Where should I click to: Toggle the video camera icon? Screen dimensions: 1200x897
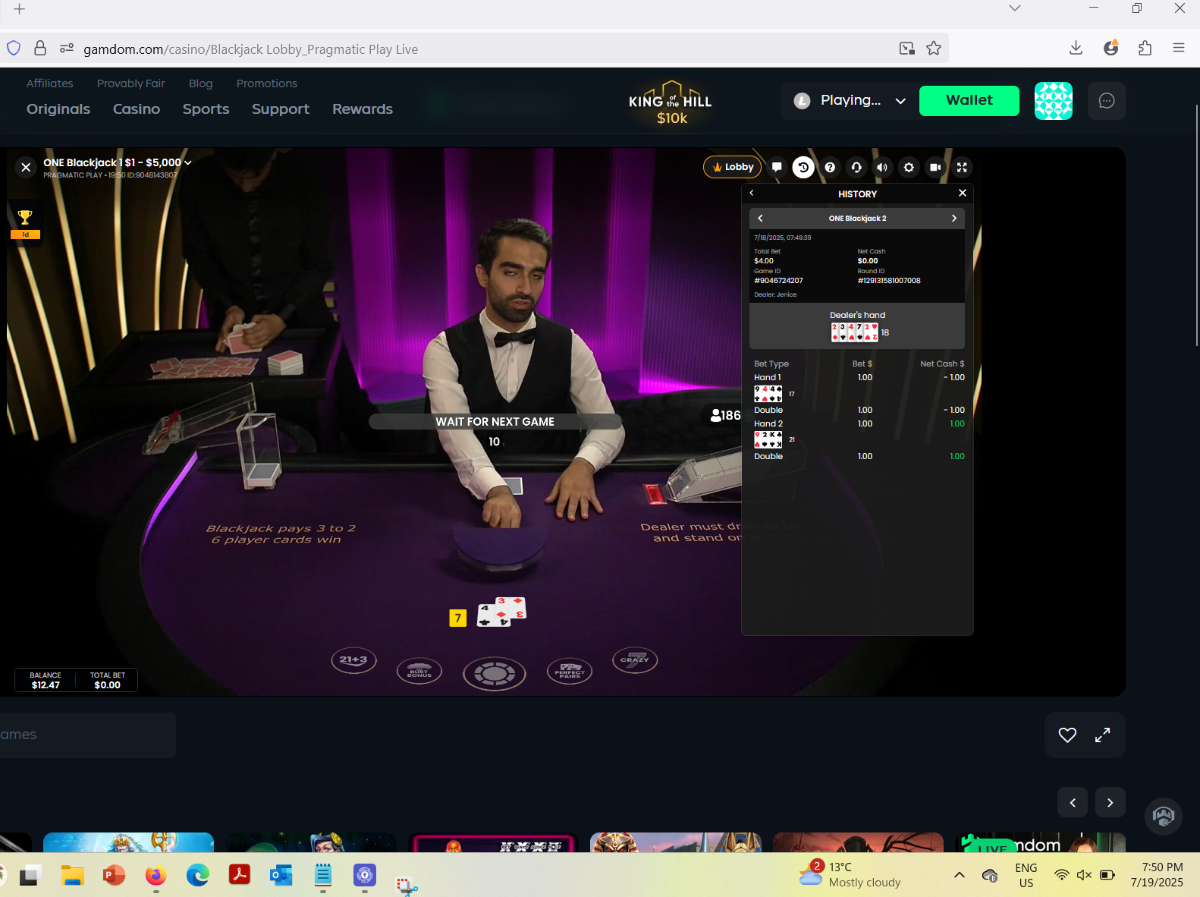(935, 167)
